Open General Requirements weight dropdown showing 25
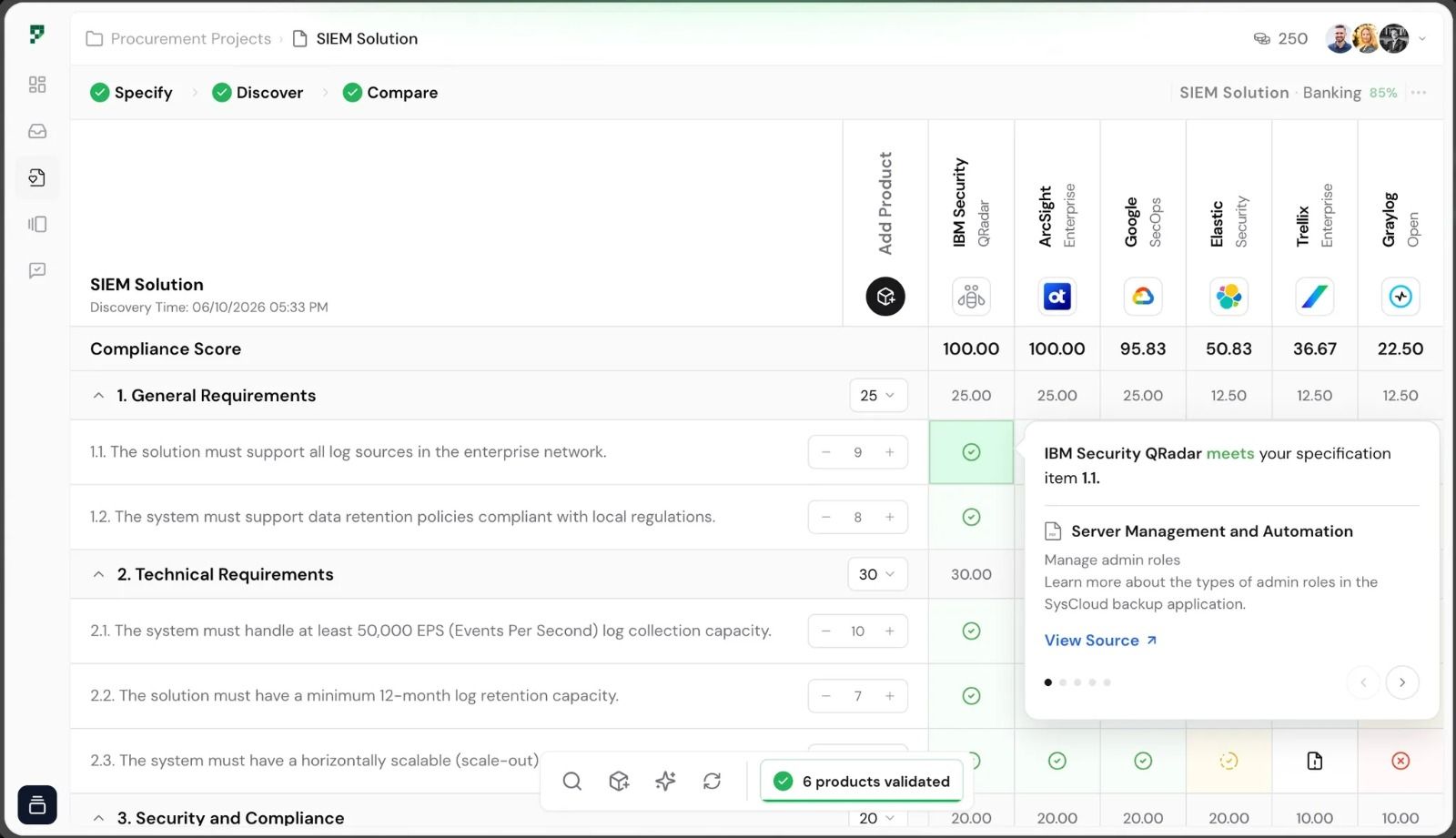1456x838 pixels. point(878,396)
